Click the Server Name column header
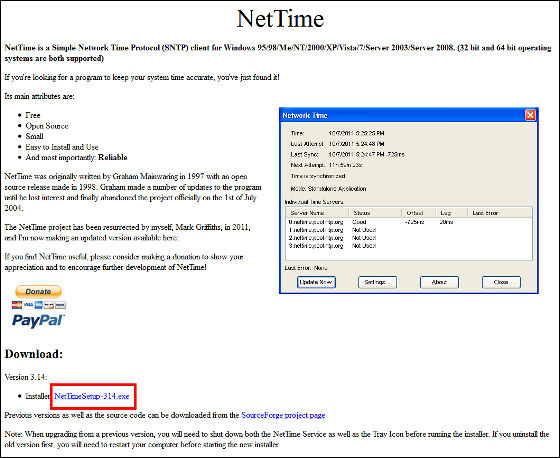560x458 pixels. [x=317, y=213]
